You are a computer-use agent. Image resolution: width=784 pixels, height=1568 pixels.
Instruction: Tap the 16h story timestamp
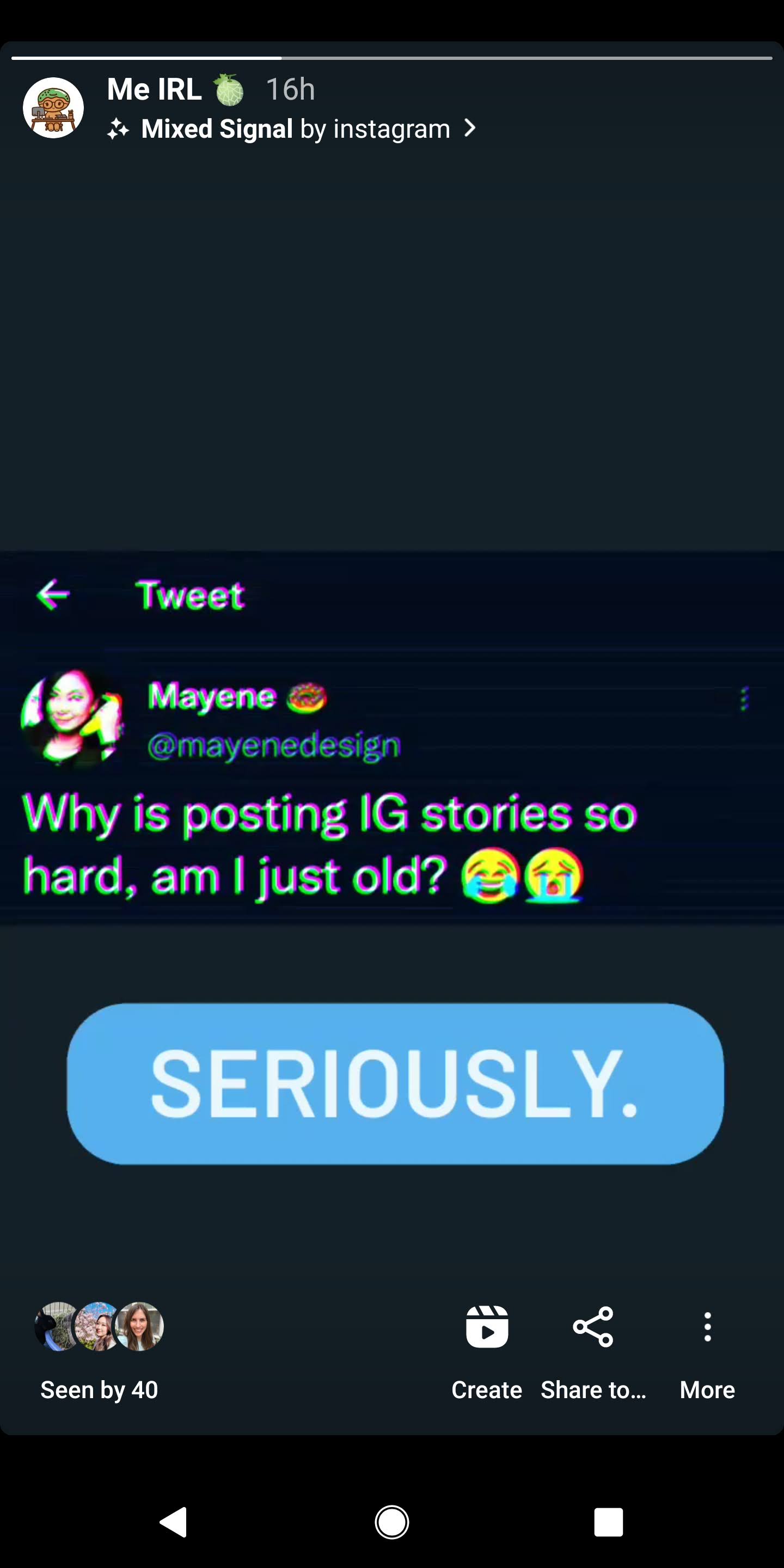tap(290, 89)
